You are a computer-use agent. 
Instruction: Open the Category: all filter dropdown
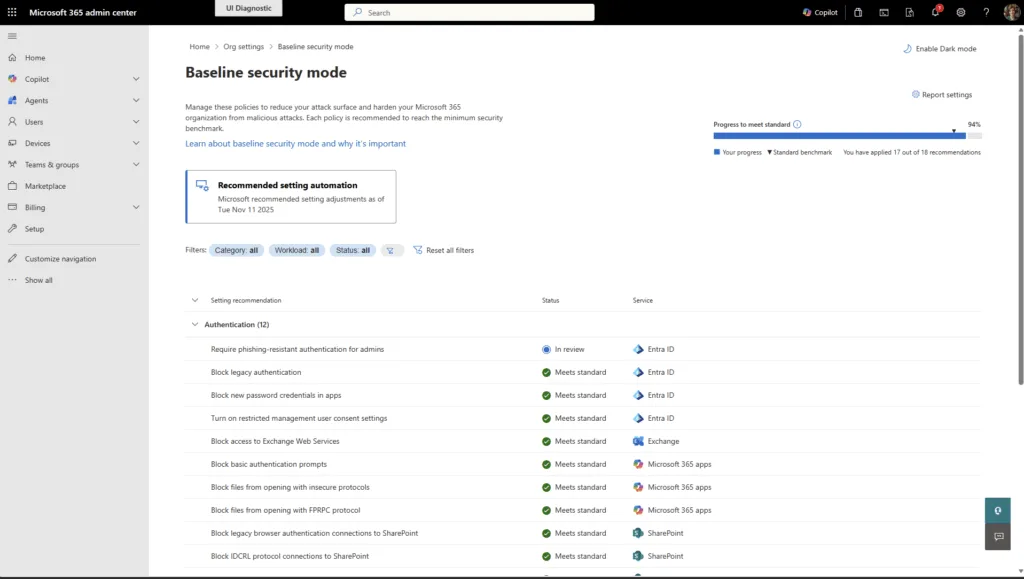click(x=236, y=250)
